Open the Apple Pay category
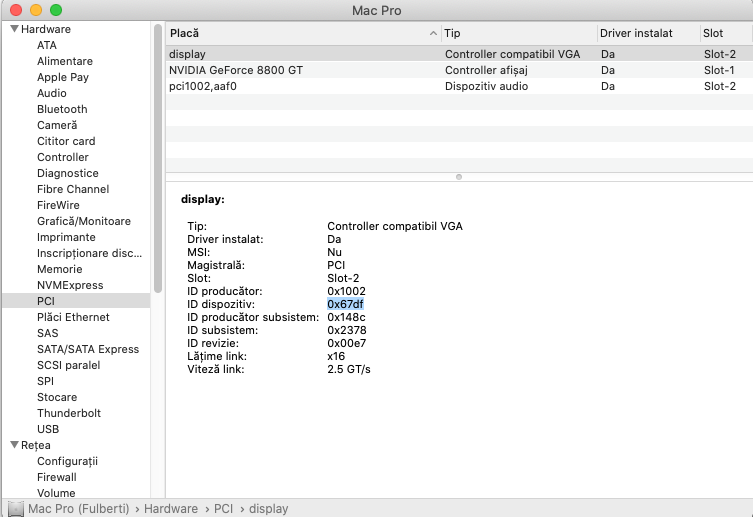 63,77
